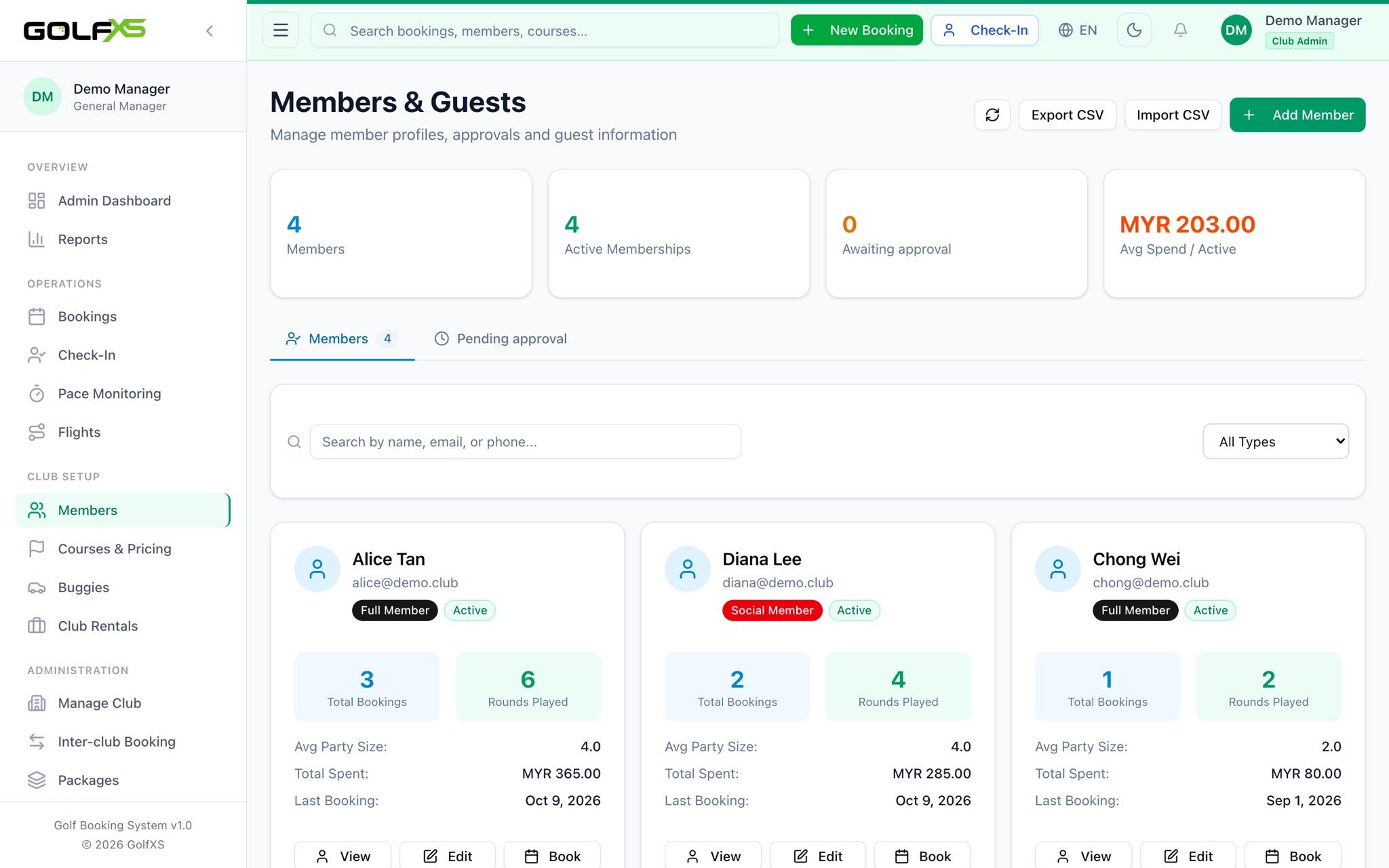Open Club Rentals page
1389x868 pixels.
point(123,626)
